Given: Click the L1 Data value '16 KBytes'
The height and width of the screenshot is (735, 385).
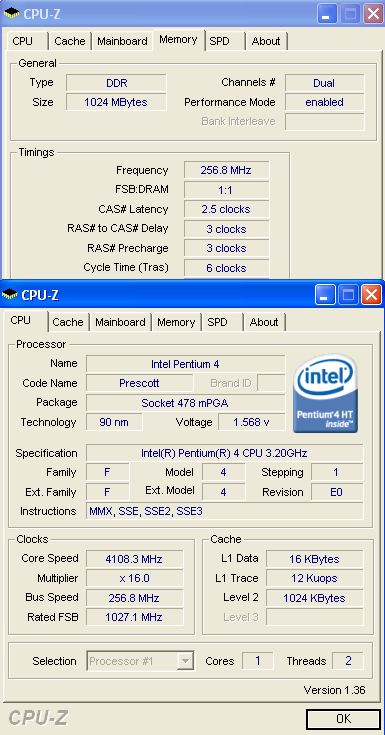Looking at the screenshot, I should (x=315, y=559).
